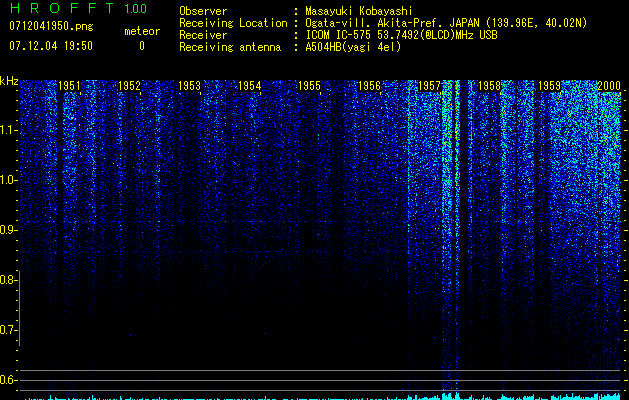This screenshot has width=629, height=400.
Task: Click the 0.6 kHz frequency axis label
Action: coord(7,380)
